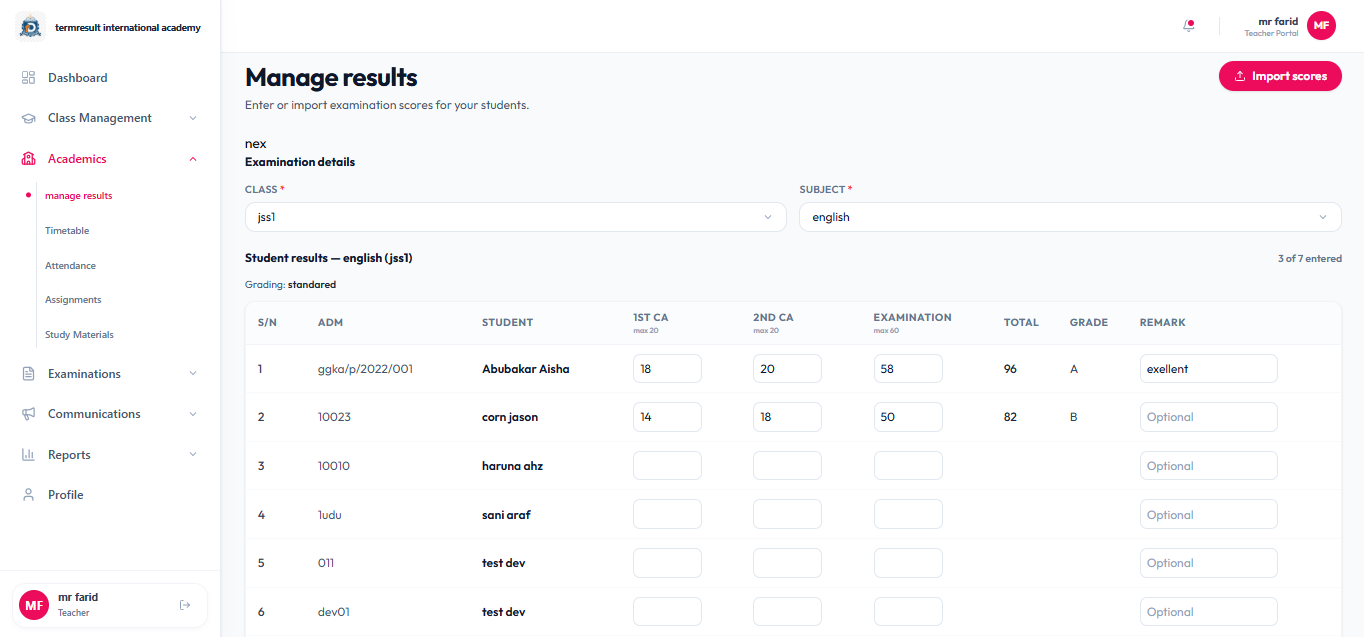Click the EXAMINATION column header

(912, 317)
